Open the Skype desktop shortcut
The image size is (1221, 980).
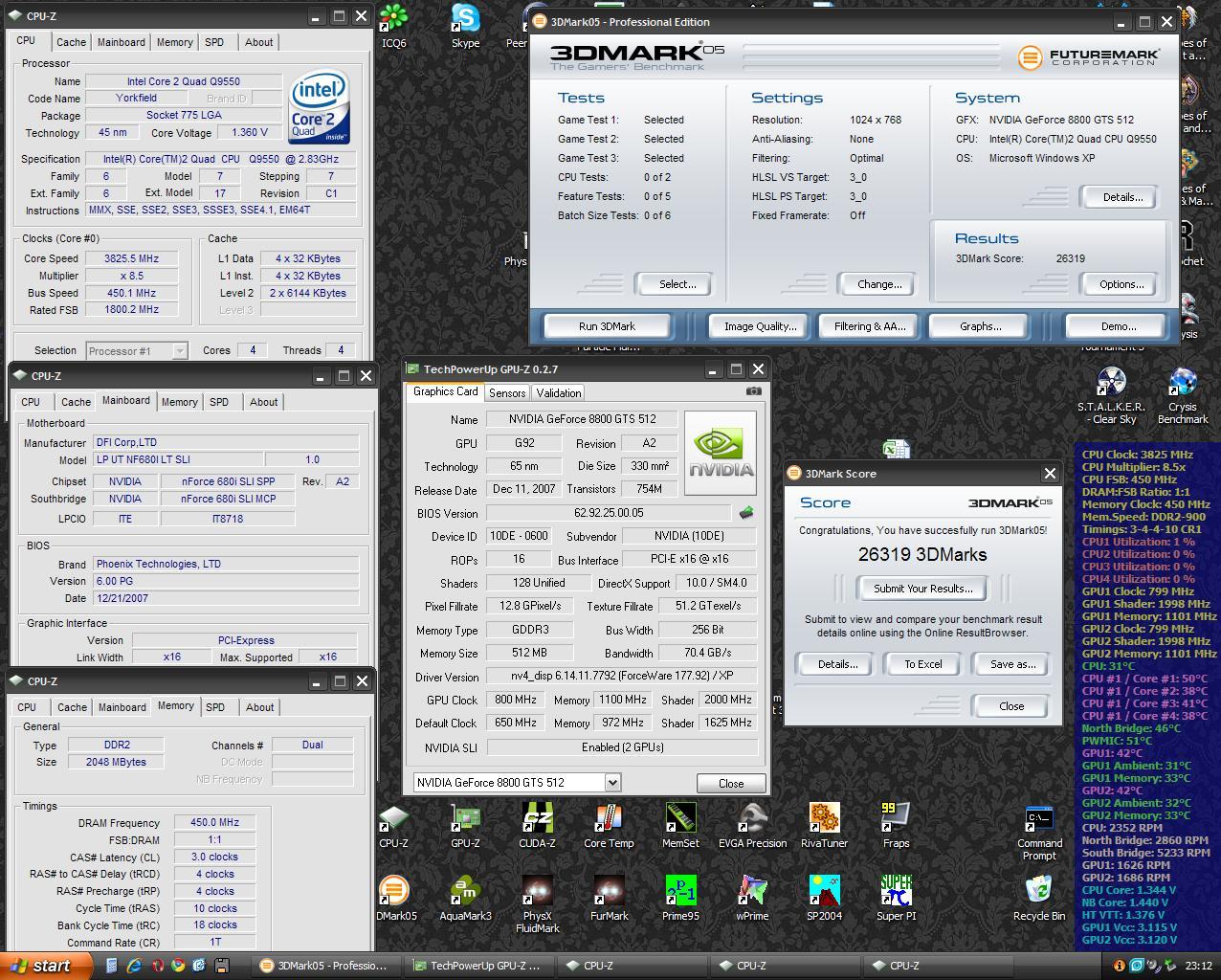465,26
